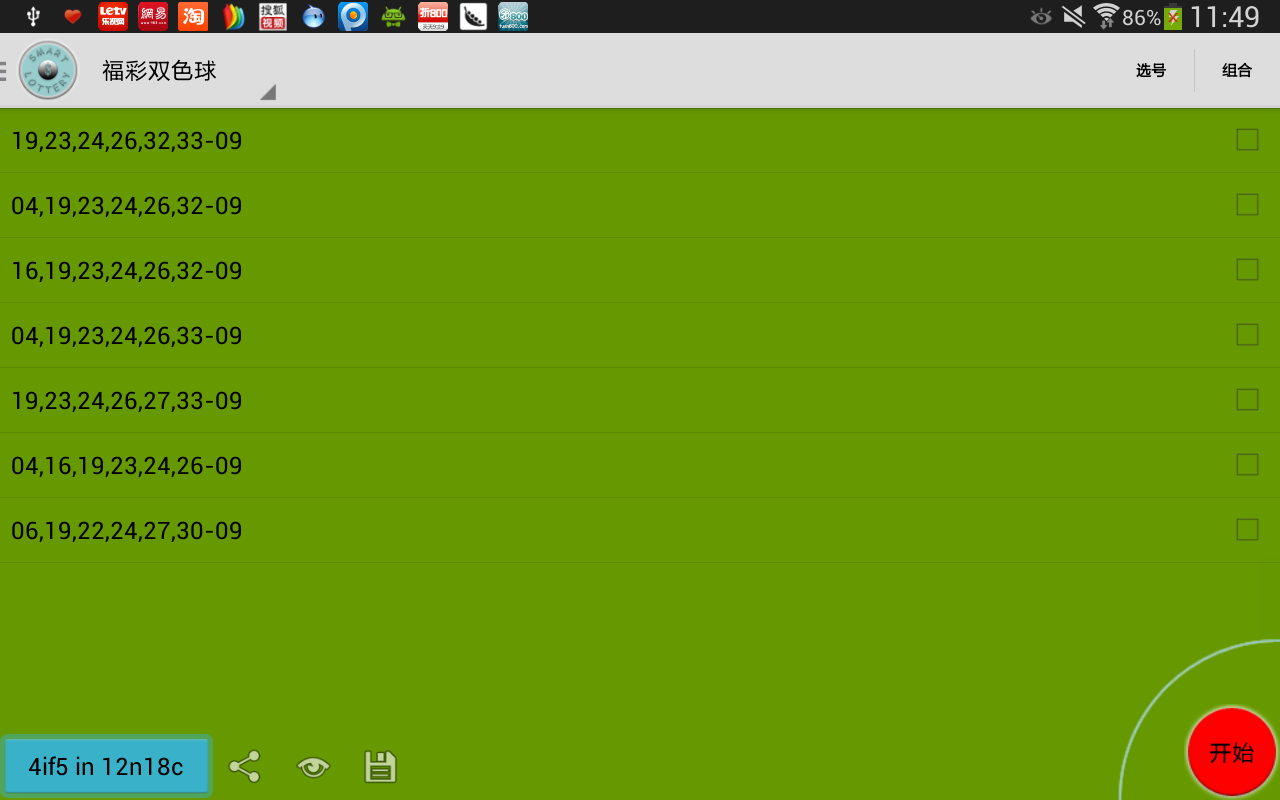Select the row 04,19,23,24,26,32-09
The height and width of the screenshot is (800, 1280).
tap(640, 205)
